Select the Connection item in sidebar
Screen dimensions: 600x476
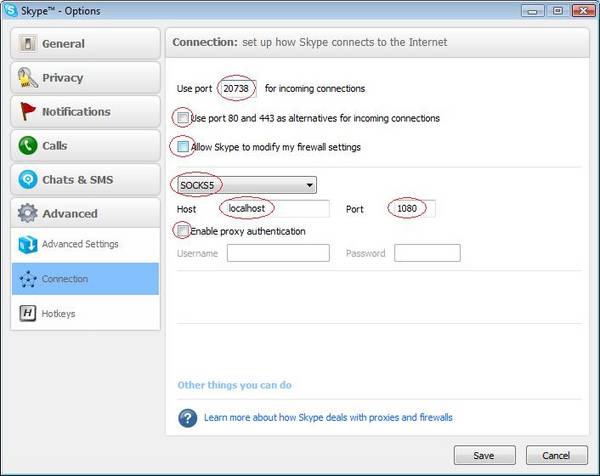pos(85,279)
